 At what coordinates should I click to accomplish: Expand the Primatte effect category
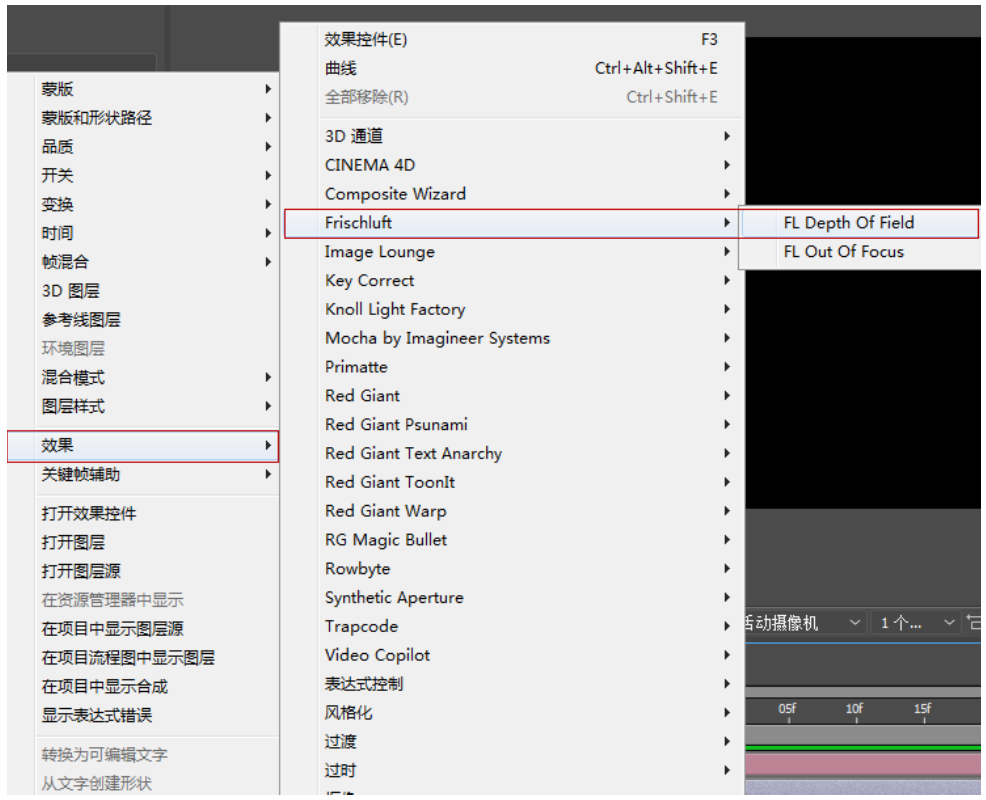pos(512,367)
